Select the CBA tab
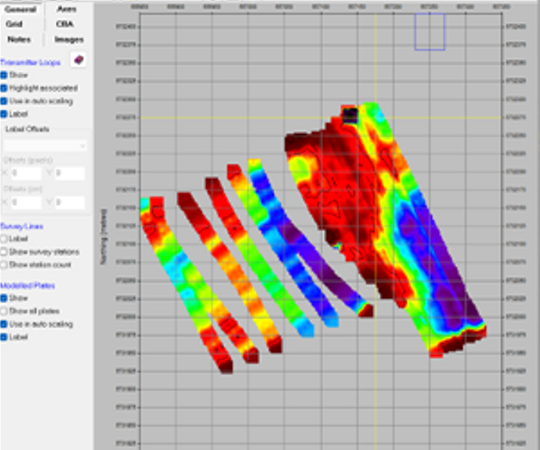Viewport: 540px width, 450px height. (65, 24)
